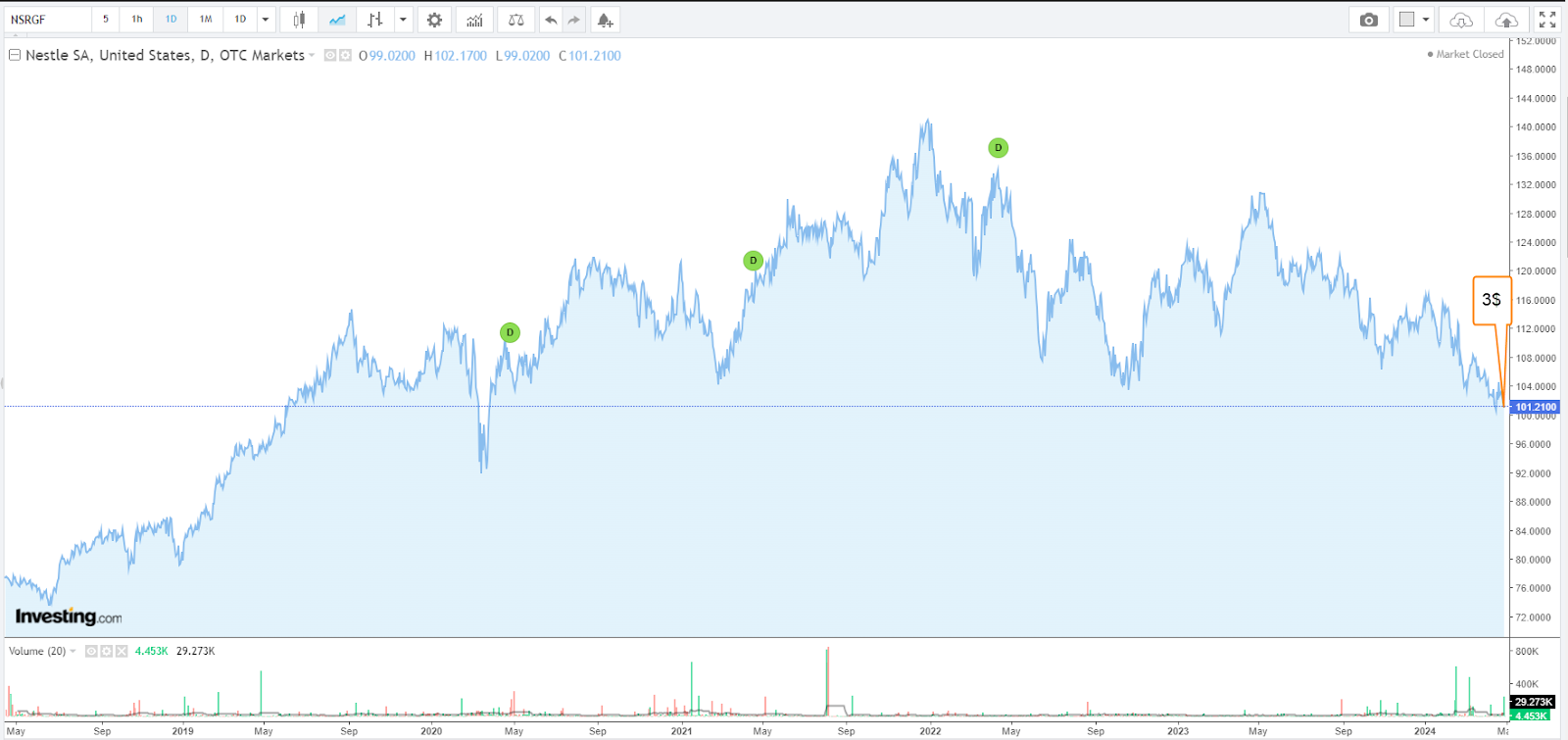
Task: Take a chart snapshot with camera icon
Action: (x=1369, y=20)
